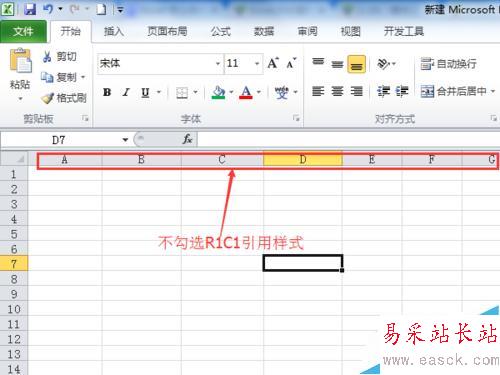
Task: Undo the last action
Action: 48,9
